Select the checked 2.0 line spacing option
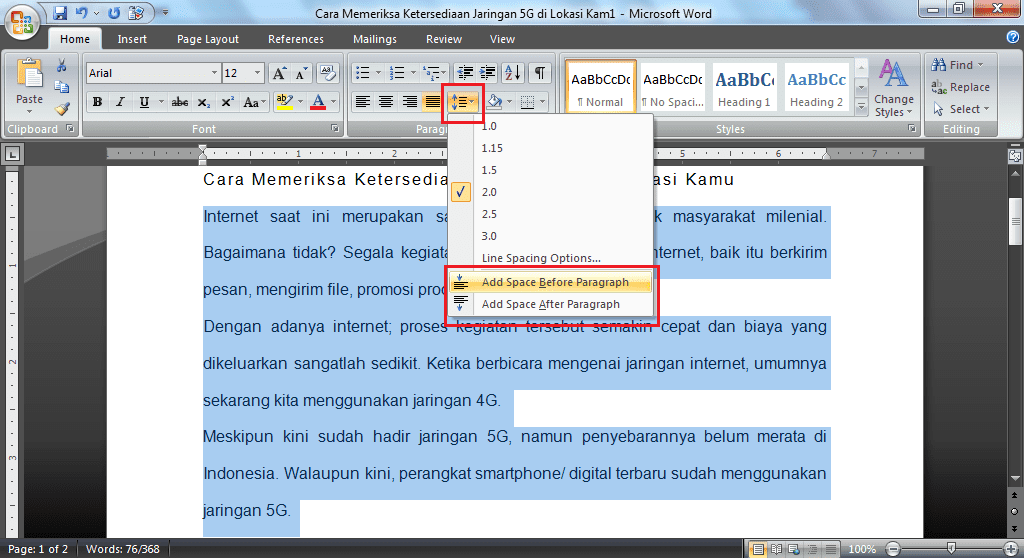The image size is (1024, 558). (488, 192)
